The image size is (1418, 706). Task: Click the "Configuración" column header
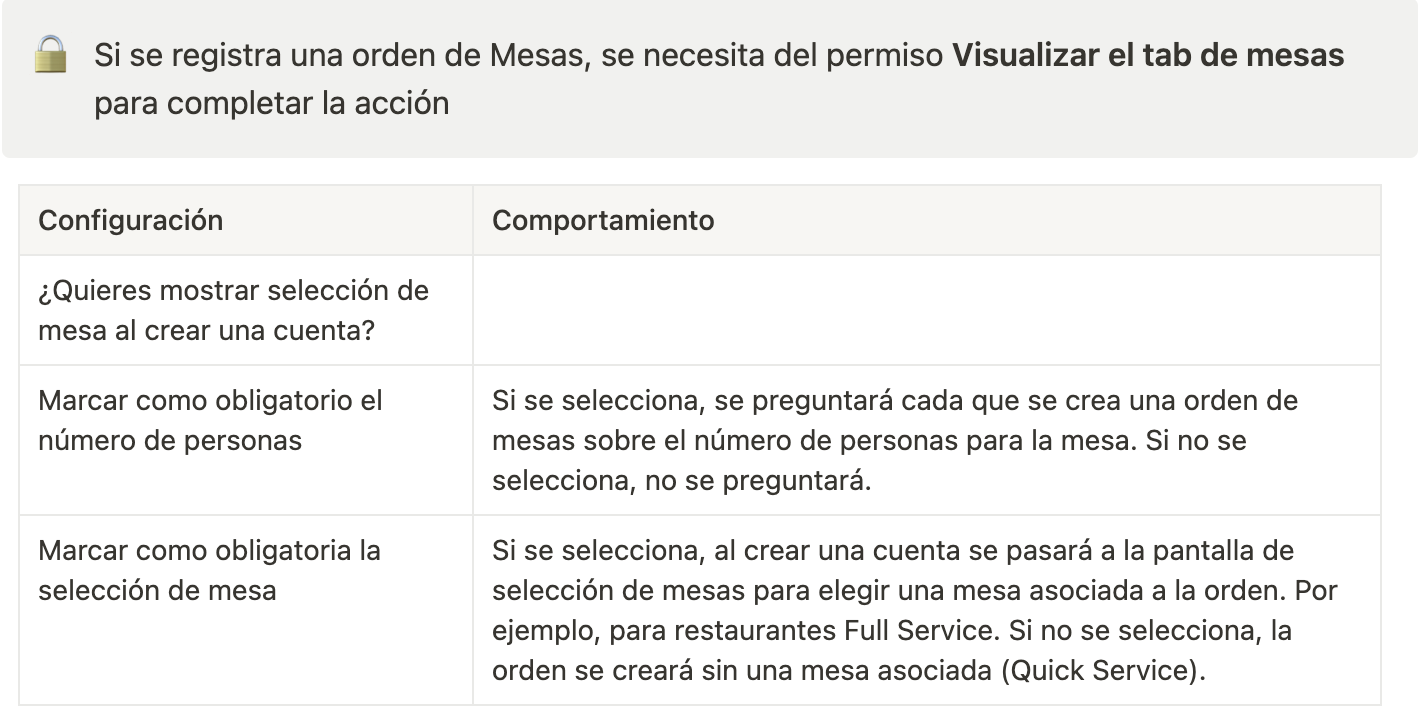coord(130,220)
